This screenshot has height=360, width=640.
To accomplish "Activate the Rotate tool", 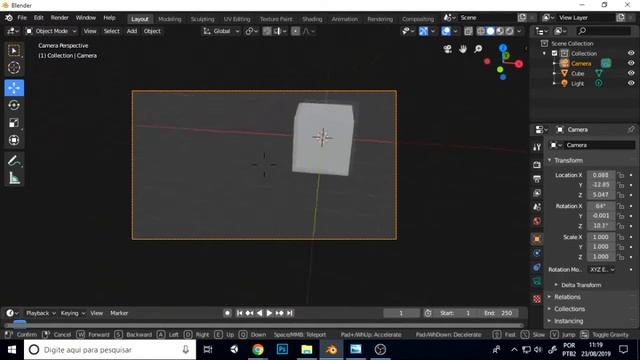I will point(14,105).
